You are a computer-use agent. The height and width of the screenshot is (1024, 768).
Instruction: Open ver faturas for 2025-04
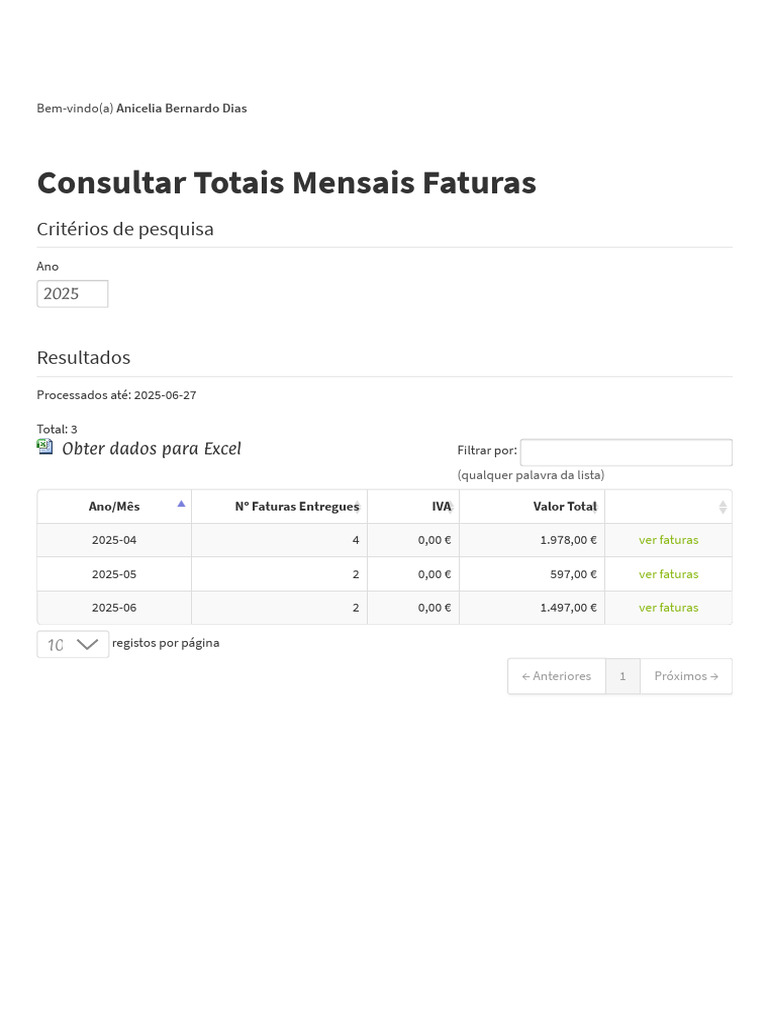click(668, 540)
